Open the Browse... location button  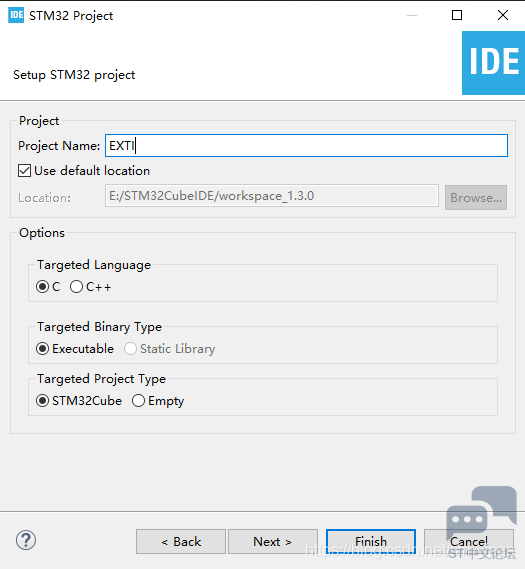point(476,198)
